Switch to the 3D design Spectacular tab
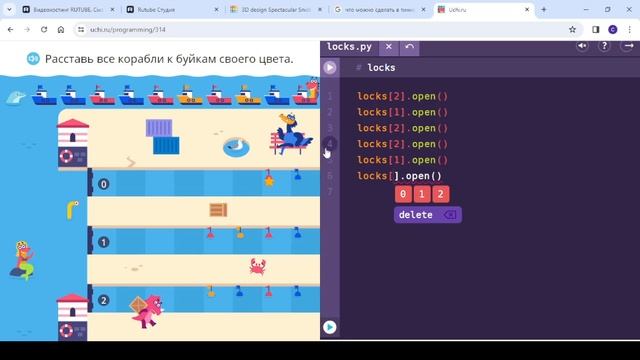640x360 pixels. 276,9
